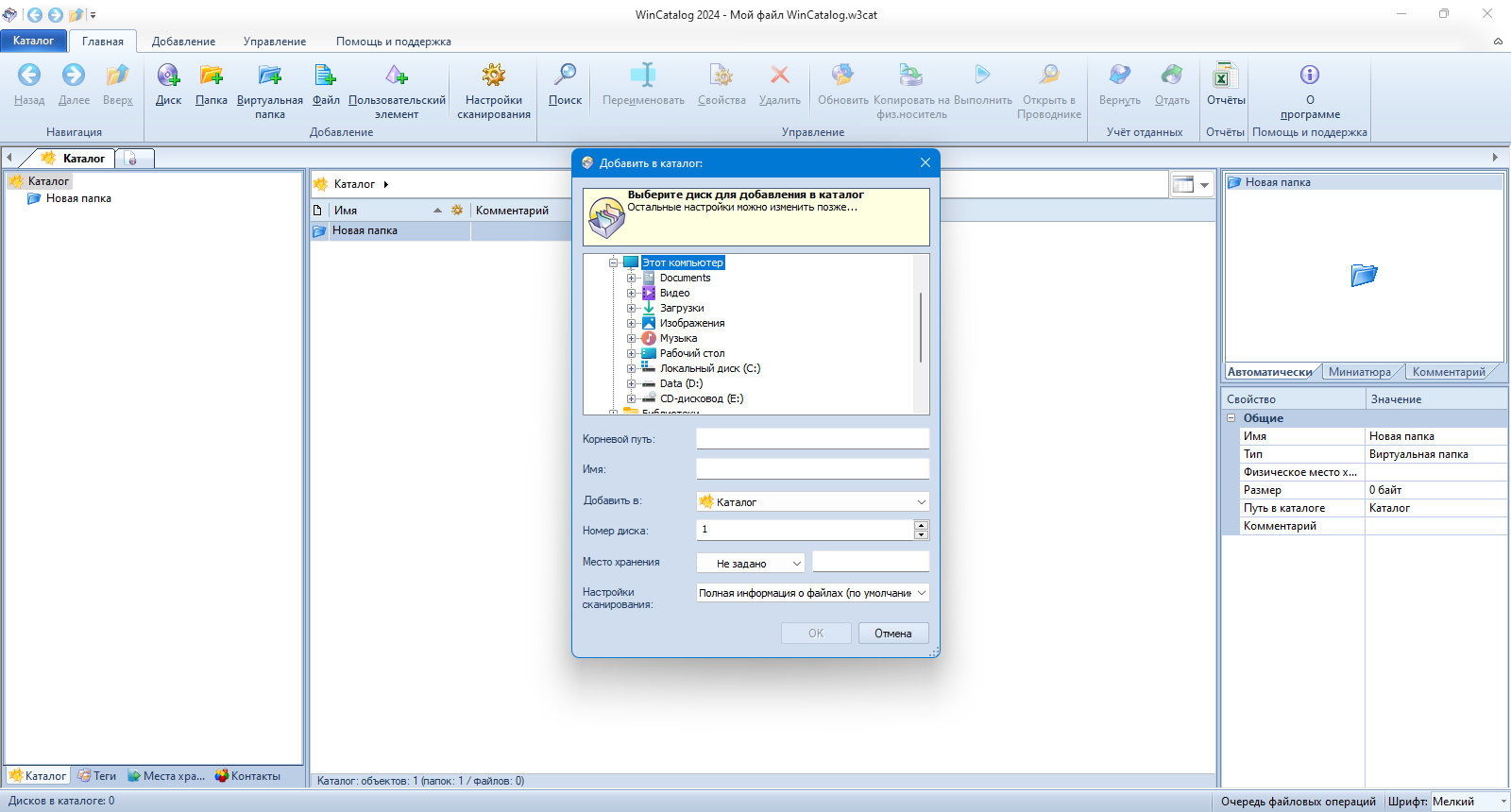The image size is (1511, 812).
Task: Expand the Documents tree node
Action: 632,278
